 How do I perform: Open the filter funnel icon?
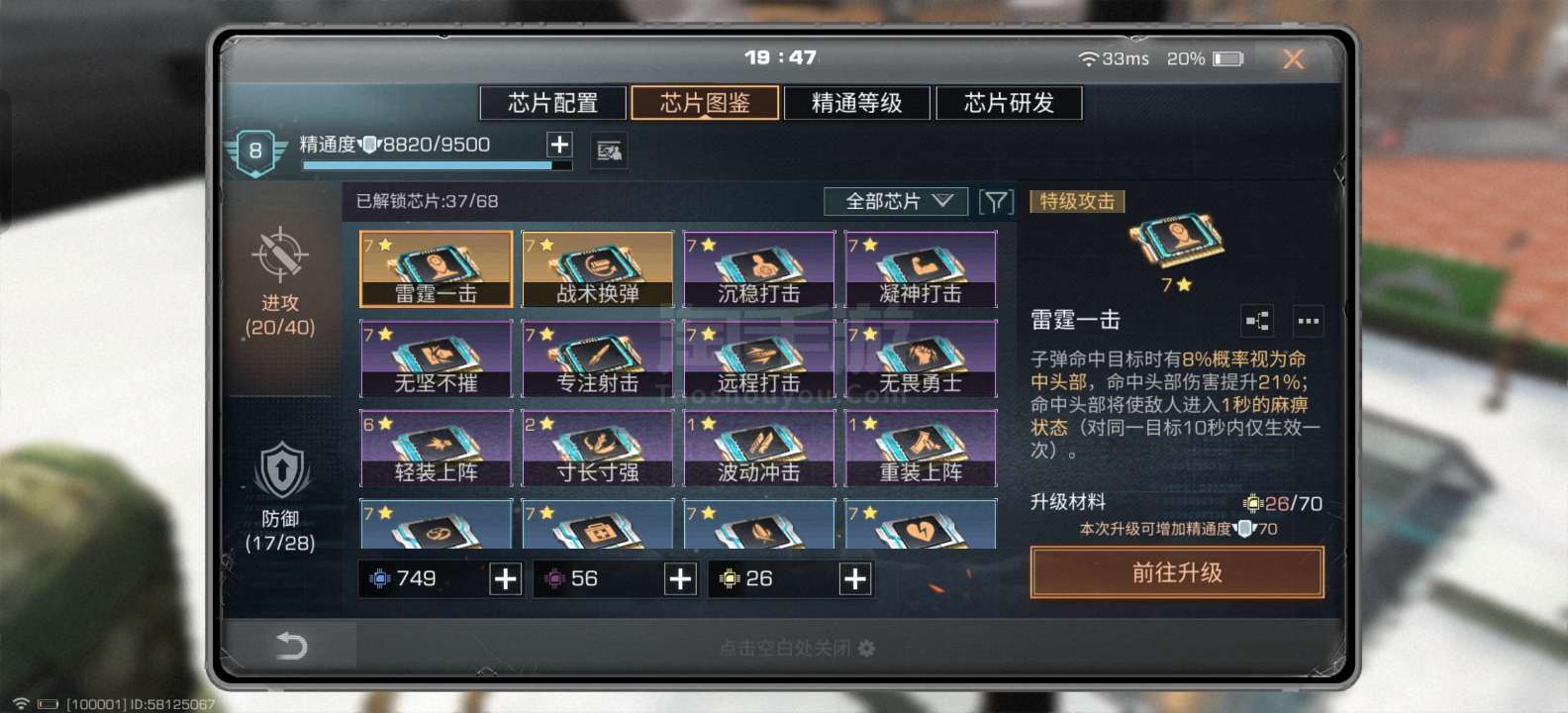pyautogui.click(x=996, y=202)
